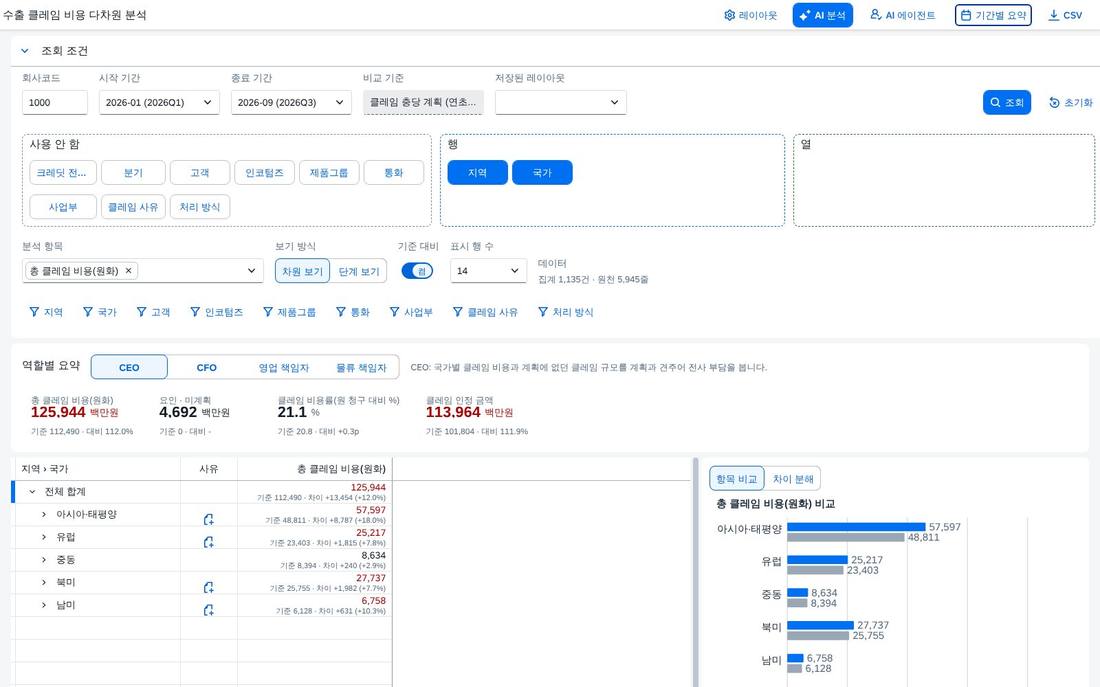Screen dimensions: 1100x687
Task: Open the 사업부 filter
Action: tap(411, 312)
